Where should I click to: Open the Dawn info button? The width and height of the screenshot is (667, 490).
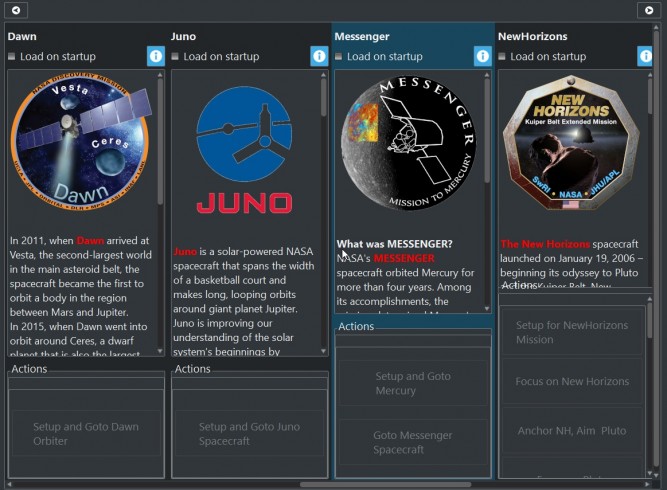point(156,56)
